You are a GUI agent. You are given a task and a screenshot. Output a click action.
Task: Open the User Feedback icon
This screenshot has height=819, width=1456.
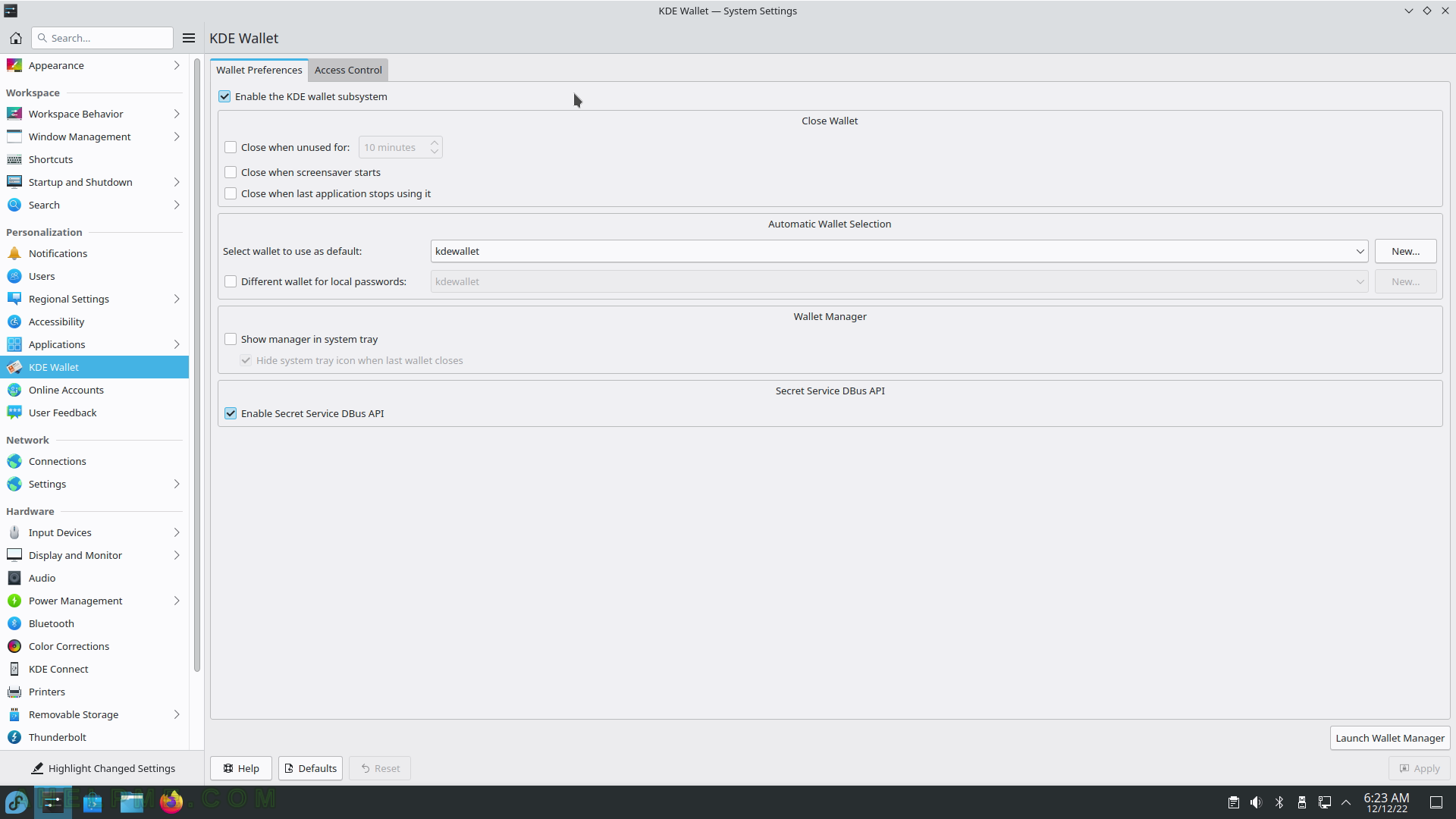tap(14, 413)
